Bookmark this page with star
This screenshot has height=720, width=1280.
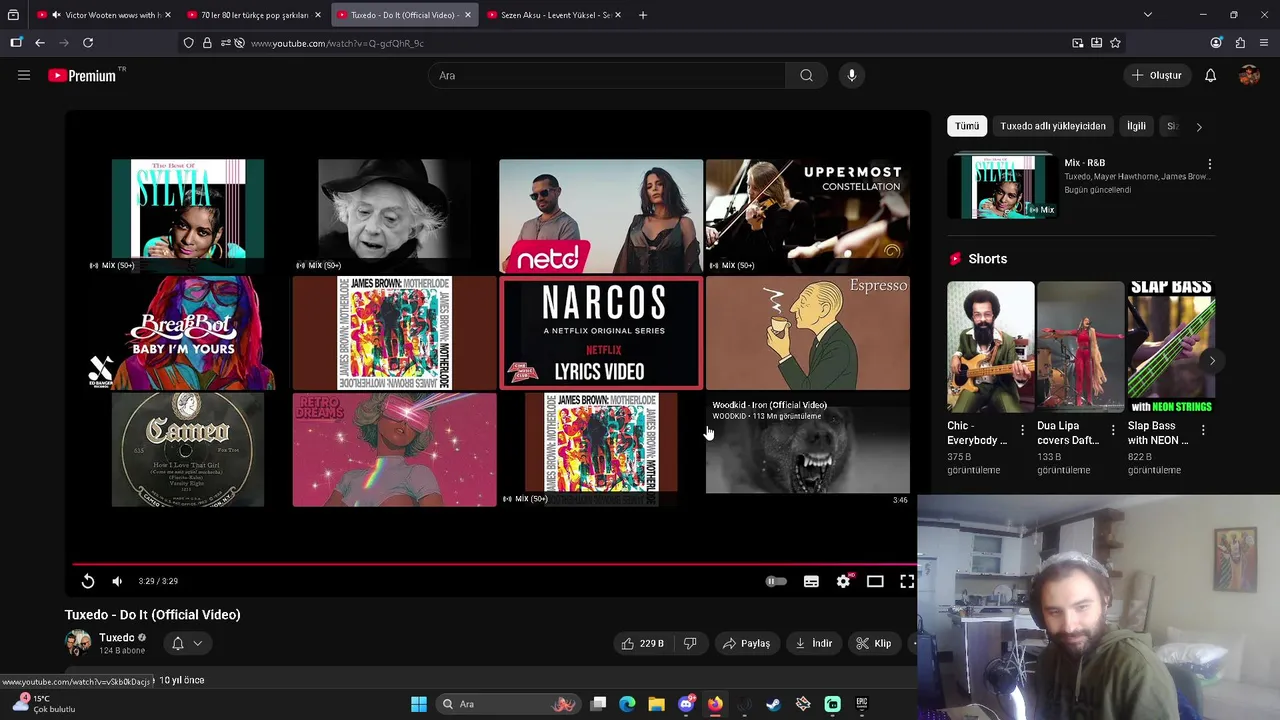click(1115, 43)
